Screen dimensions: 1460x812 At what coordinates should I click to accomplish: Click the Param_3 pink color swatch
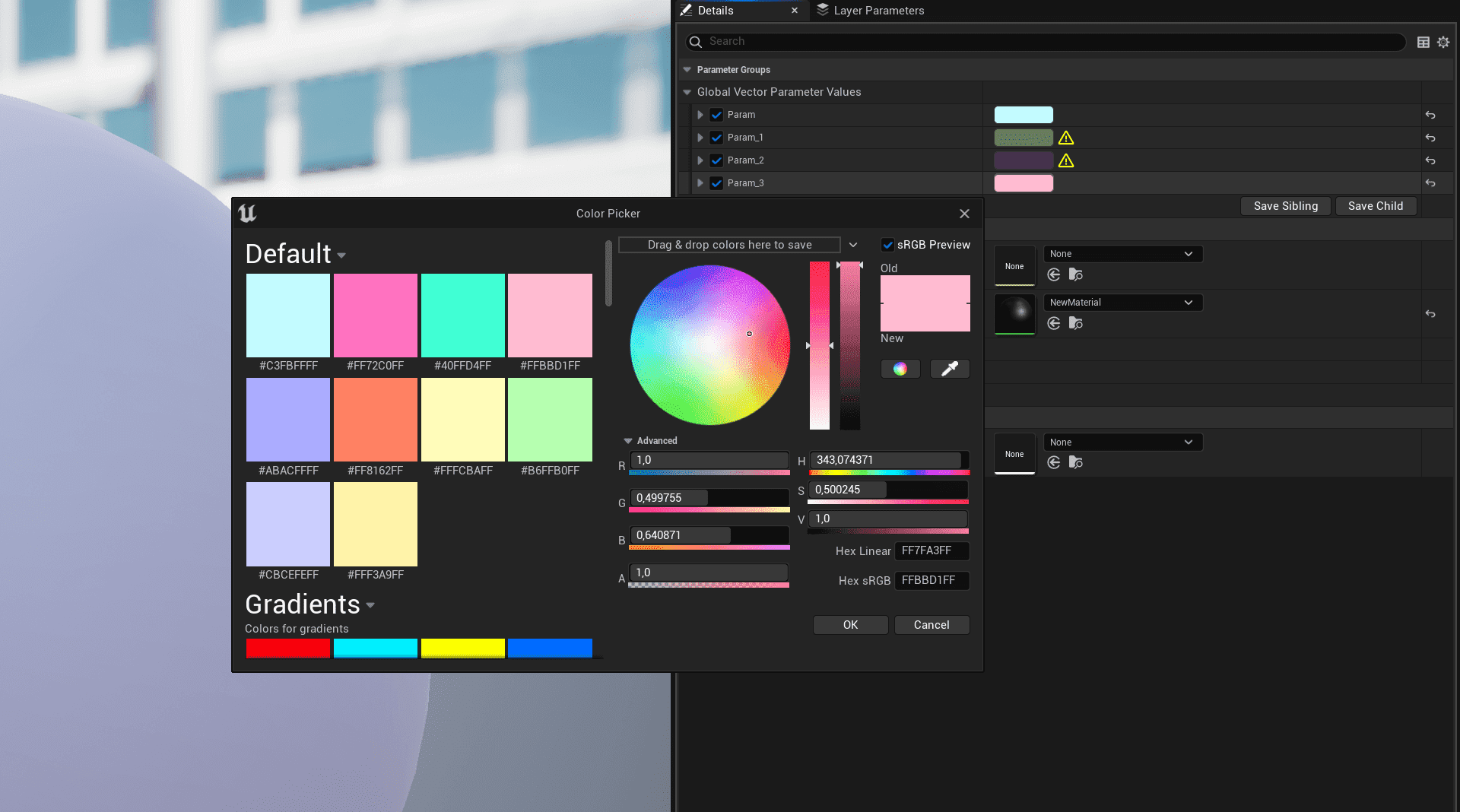pos(1024,183)
